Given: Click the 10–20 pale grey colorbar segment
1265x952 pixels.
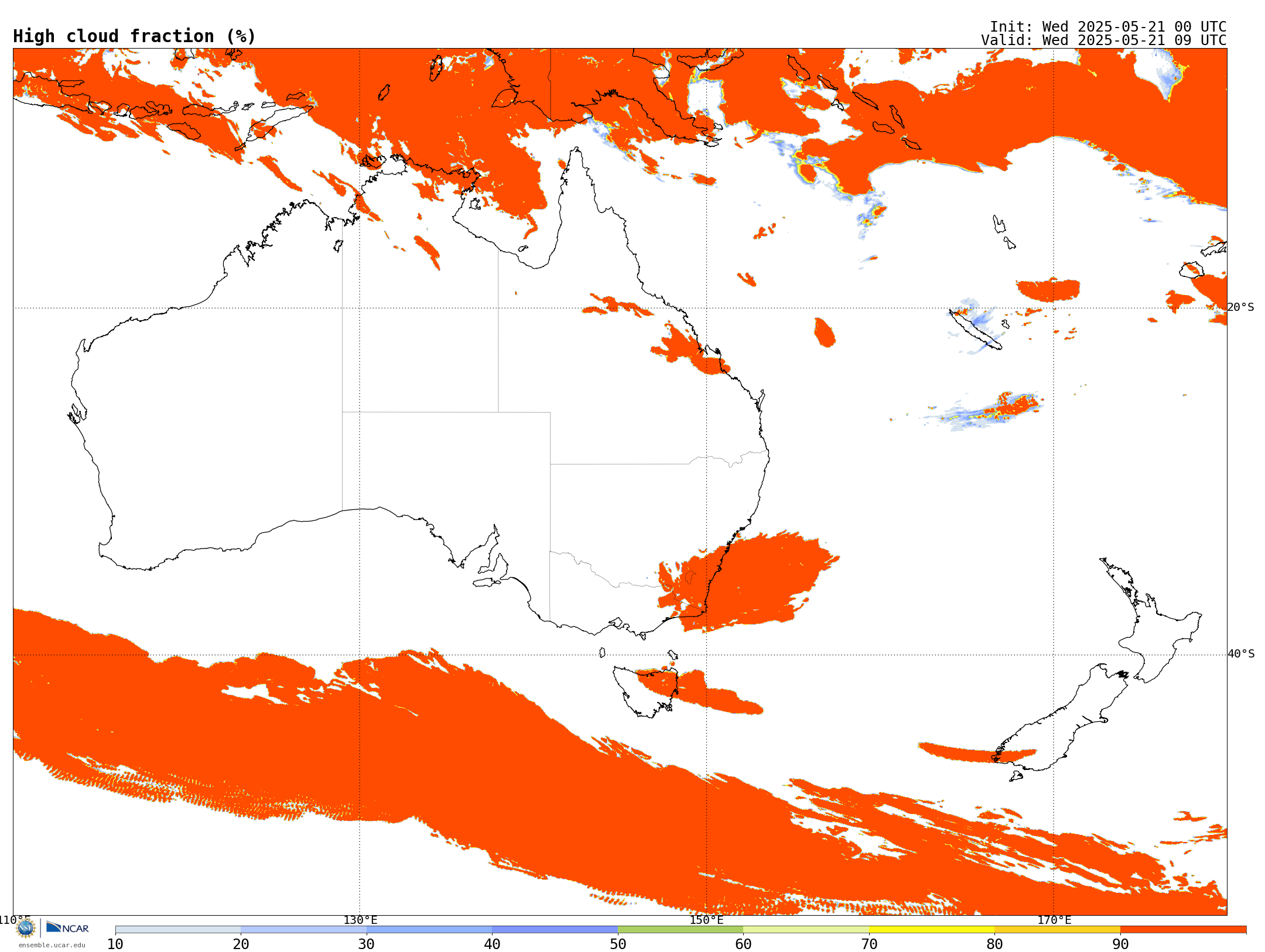Looking at the screenshot, I should pyautogui.click(x=178, y=930).
